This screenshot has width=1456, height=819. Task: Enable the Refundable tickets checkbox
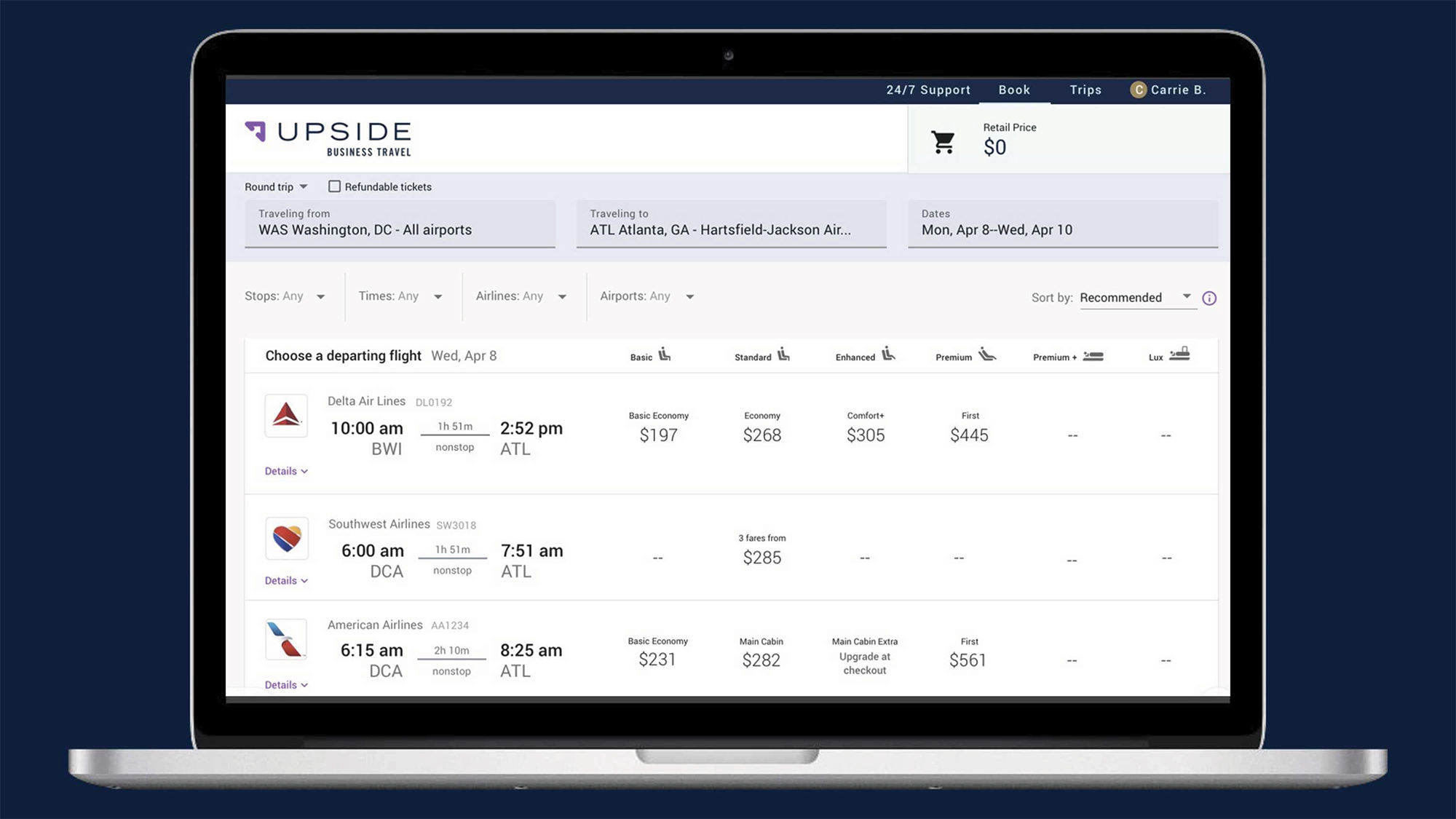(x=334, y=186)
